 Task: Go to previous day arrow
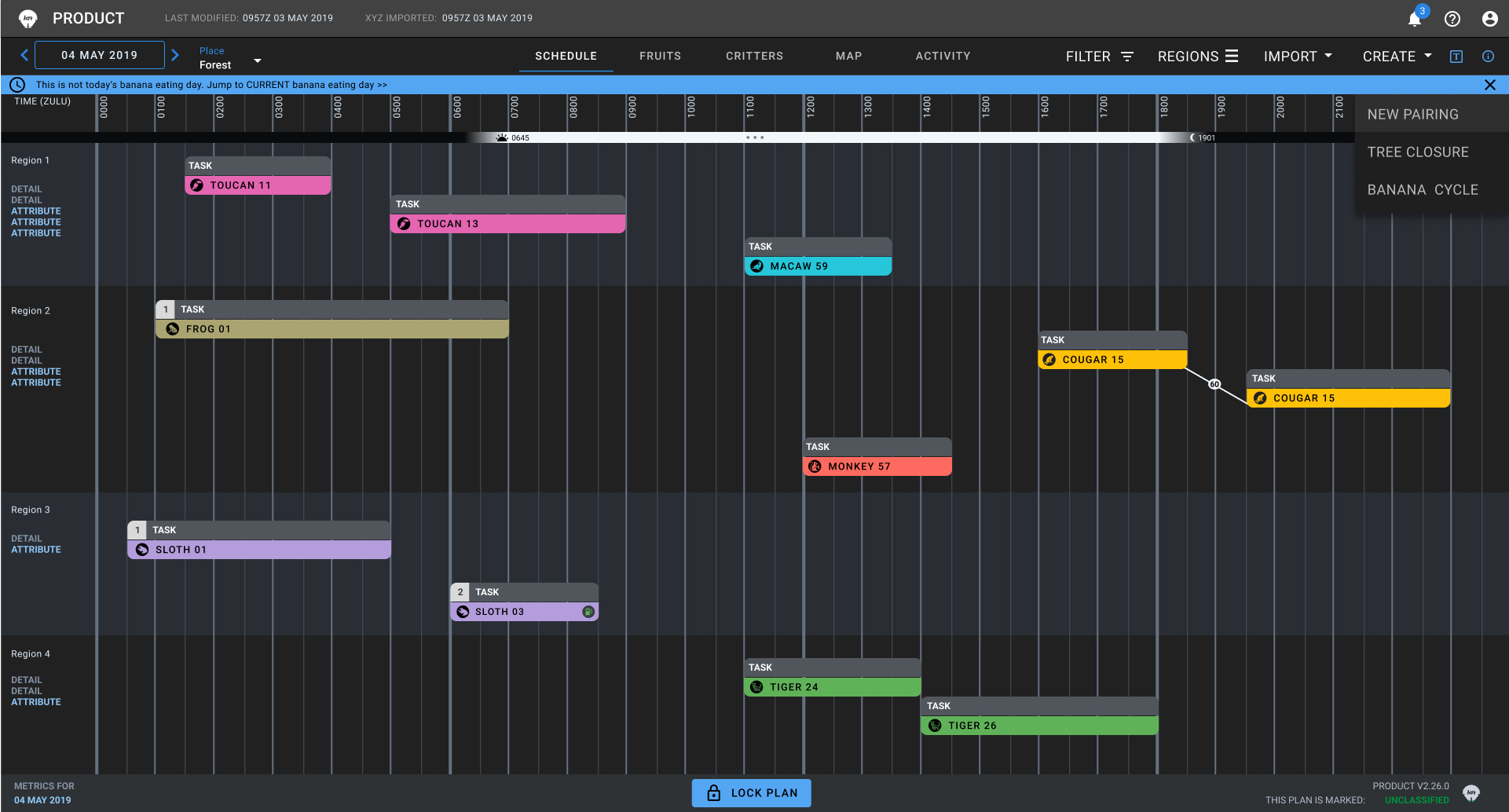(x=24, y=55)
